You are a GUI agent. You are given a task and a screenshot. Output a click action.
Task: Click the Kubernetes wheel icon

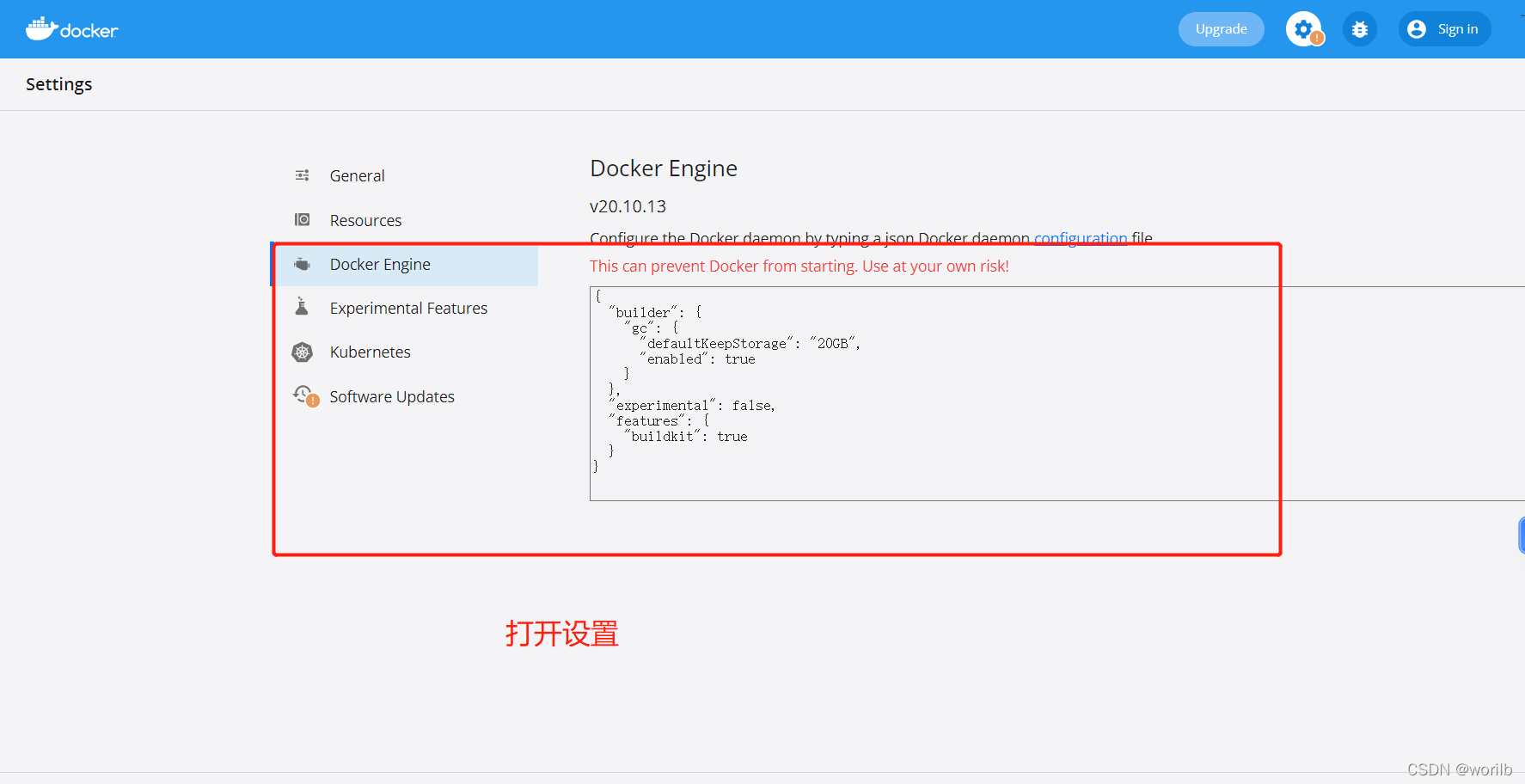[302, 352]
